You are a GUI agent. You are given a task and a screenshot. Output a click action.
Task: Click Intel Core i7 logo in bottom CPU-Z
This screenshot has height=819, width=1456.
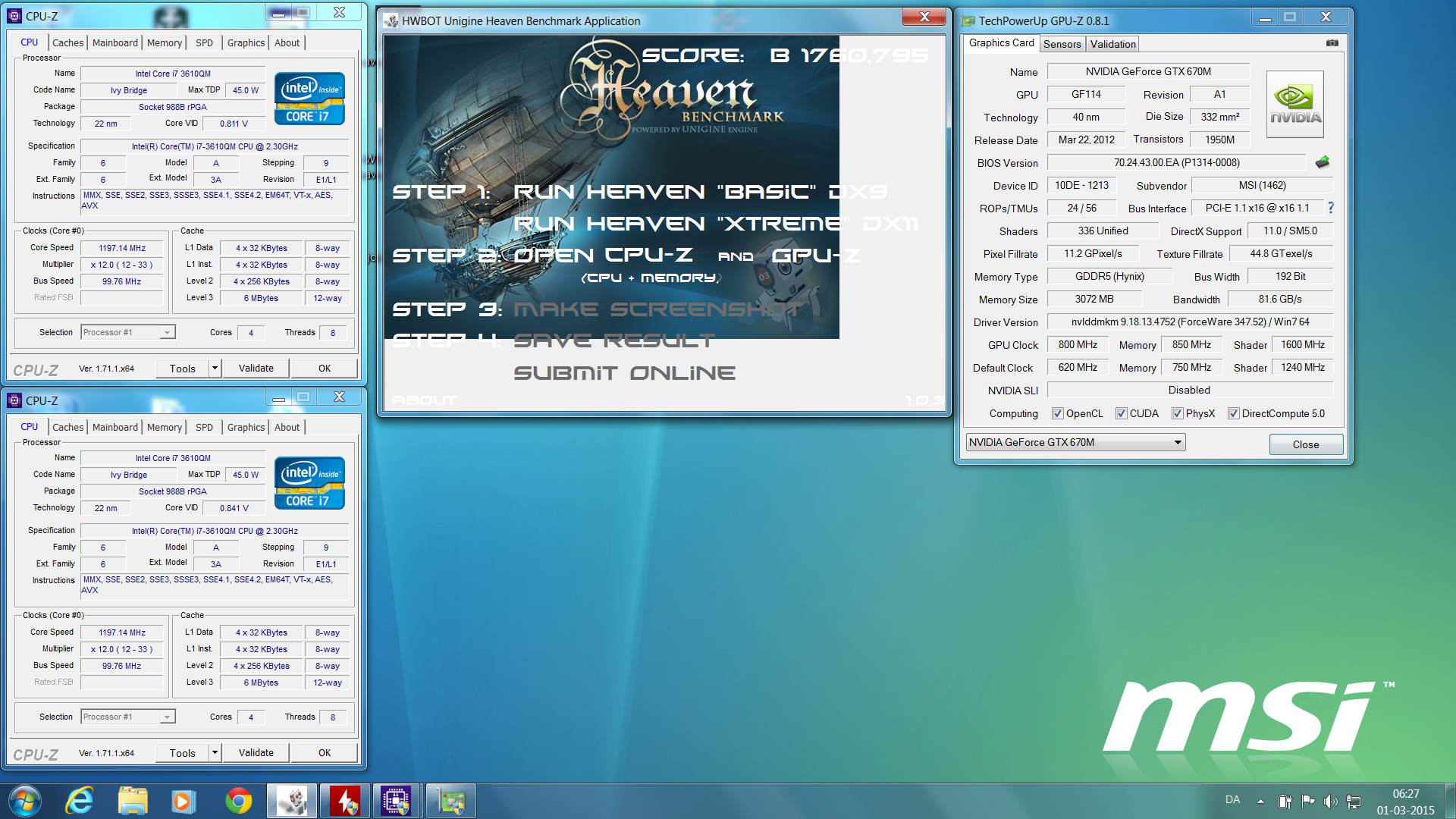pos(309,483)
